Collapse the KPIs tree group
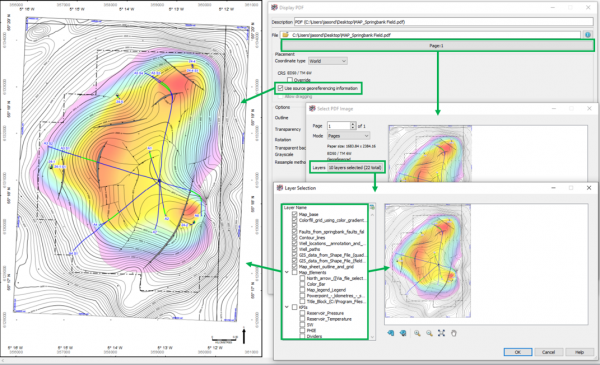Viewport: 600px width, 365px height. [x=287, y=307]
